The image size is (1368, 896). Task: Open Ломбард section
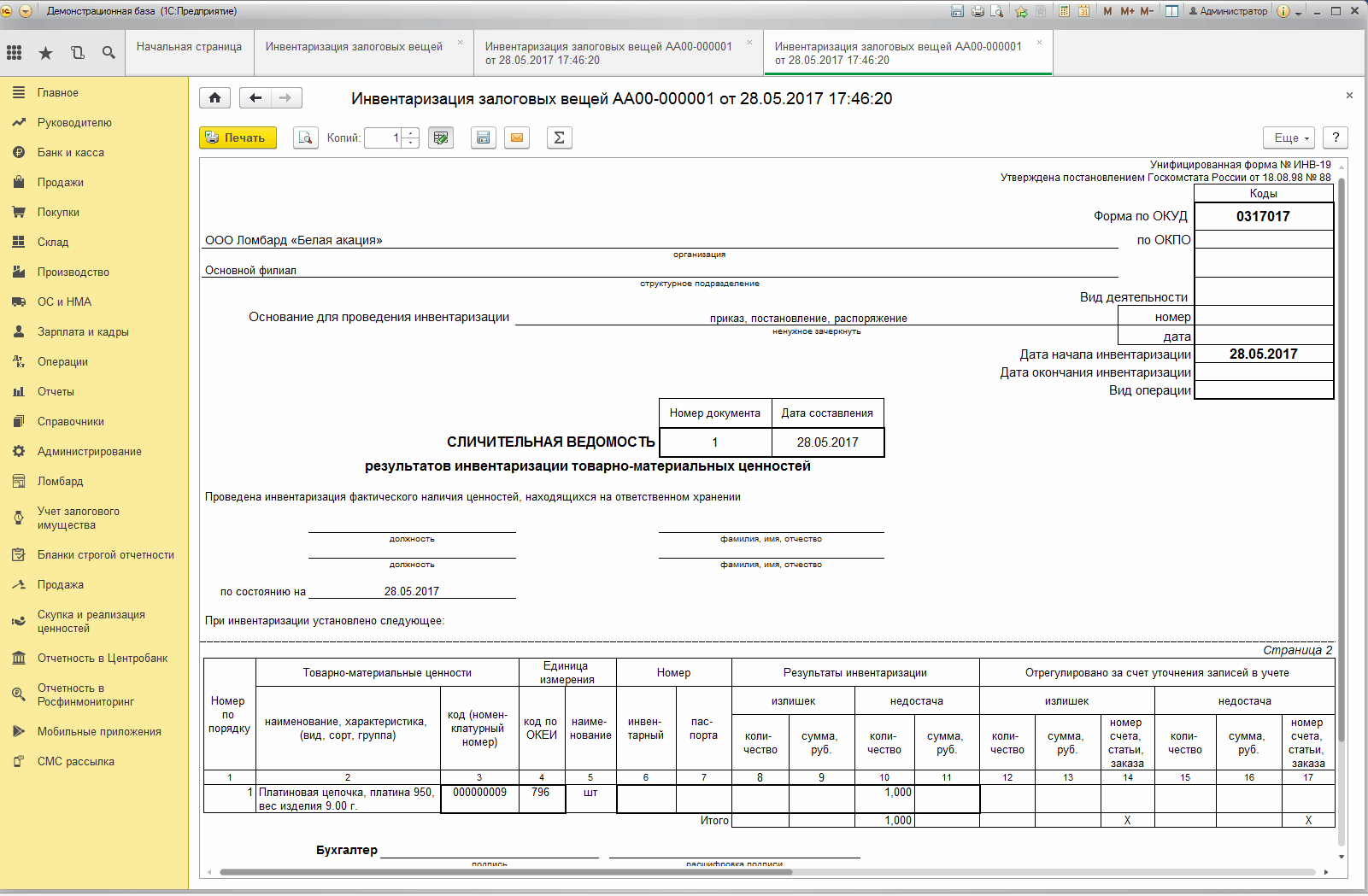(94, 481)
